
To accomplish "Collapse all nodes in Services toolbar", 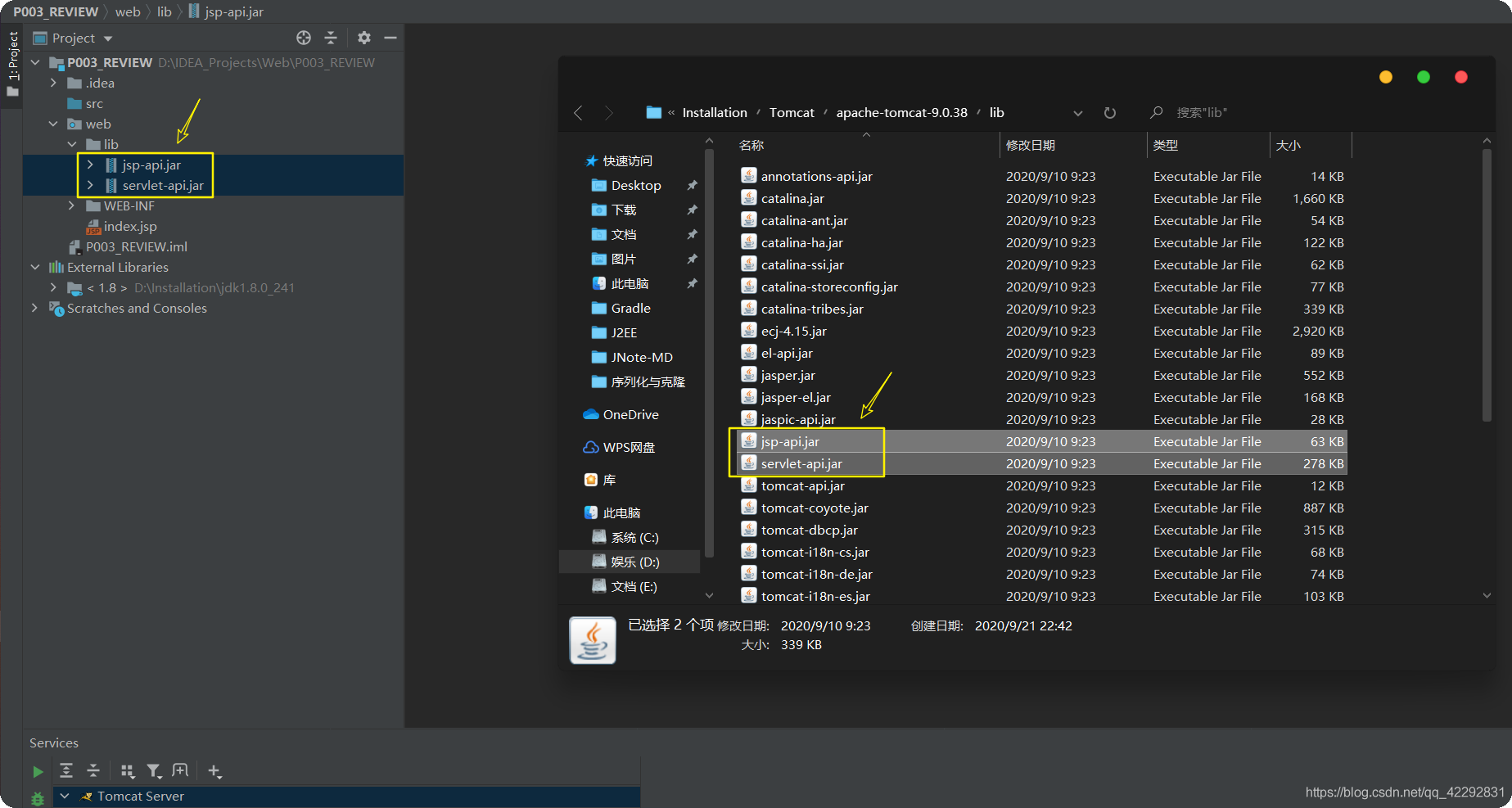I will 93,770.
